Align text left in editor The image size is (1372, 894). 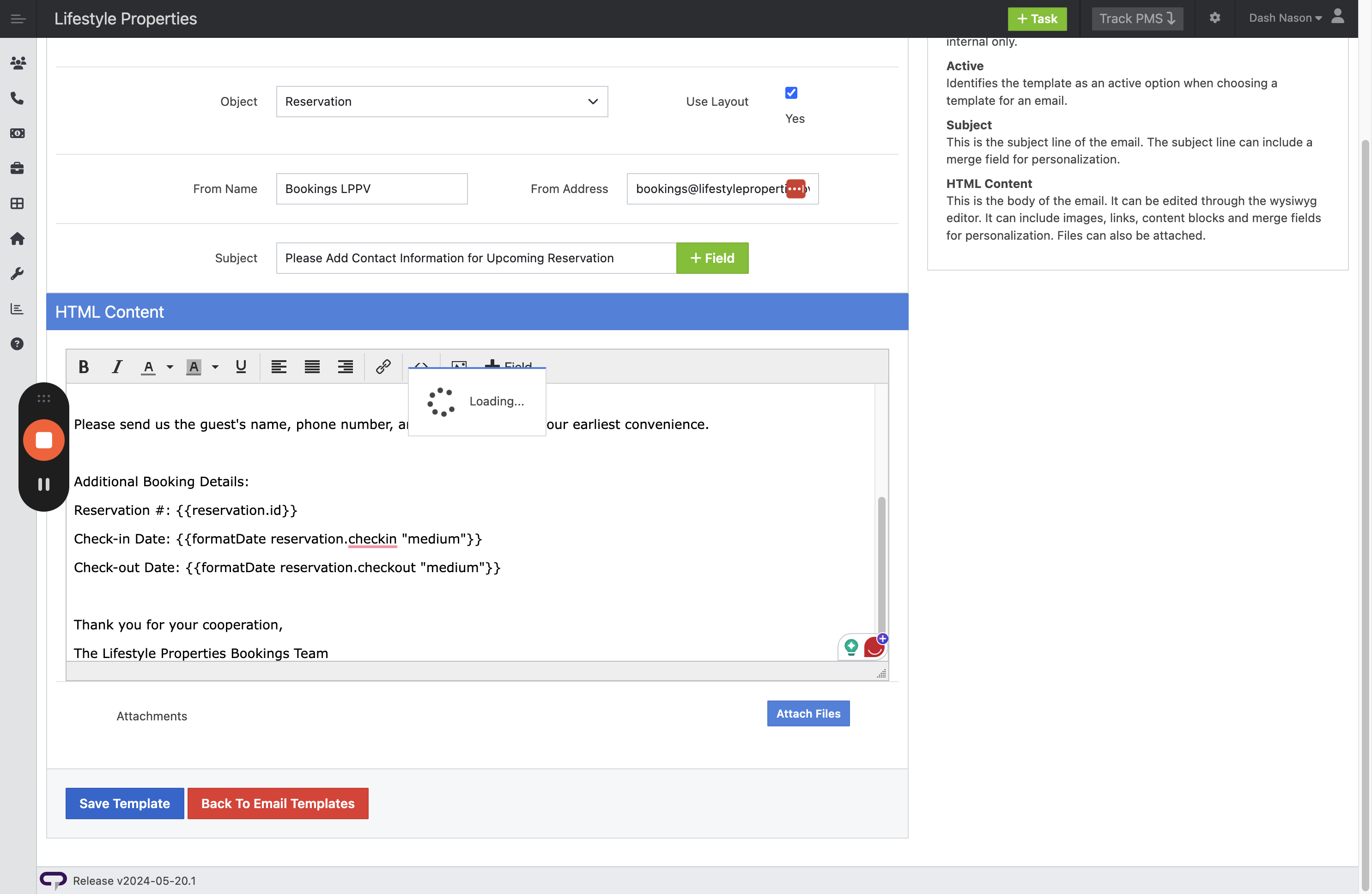(279, 367)
